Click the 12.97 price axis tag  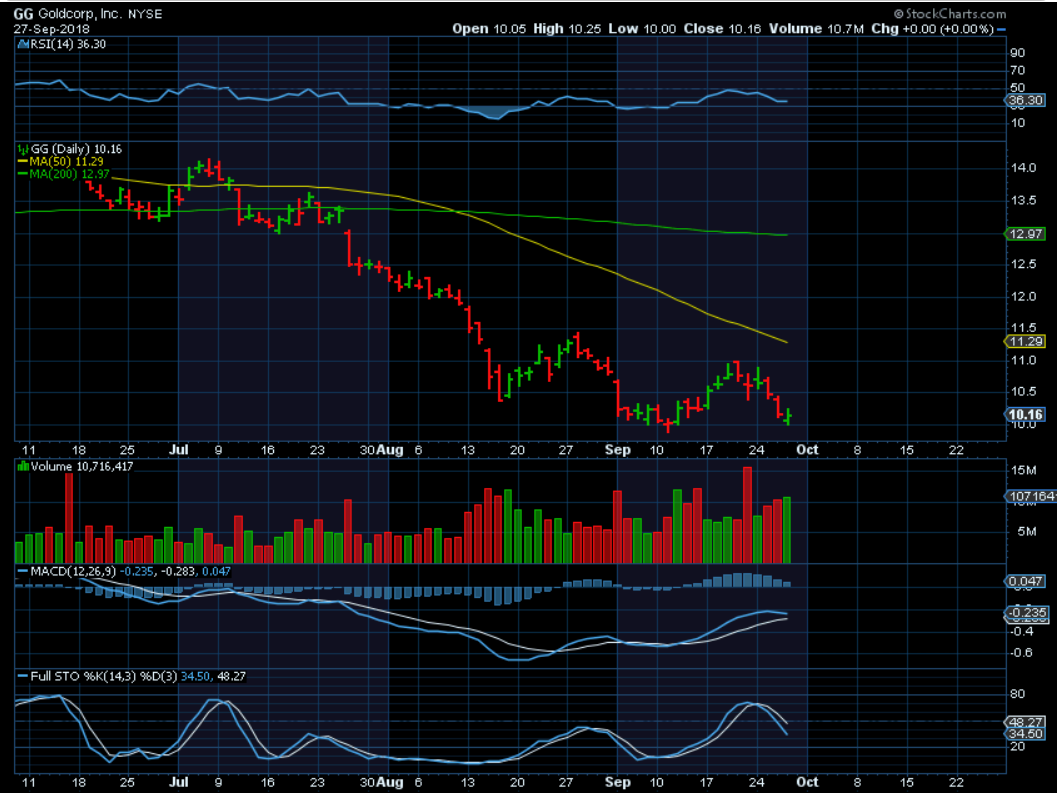[x=1025, y=234]
